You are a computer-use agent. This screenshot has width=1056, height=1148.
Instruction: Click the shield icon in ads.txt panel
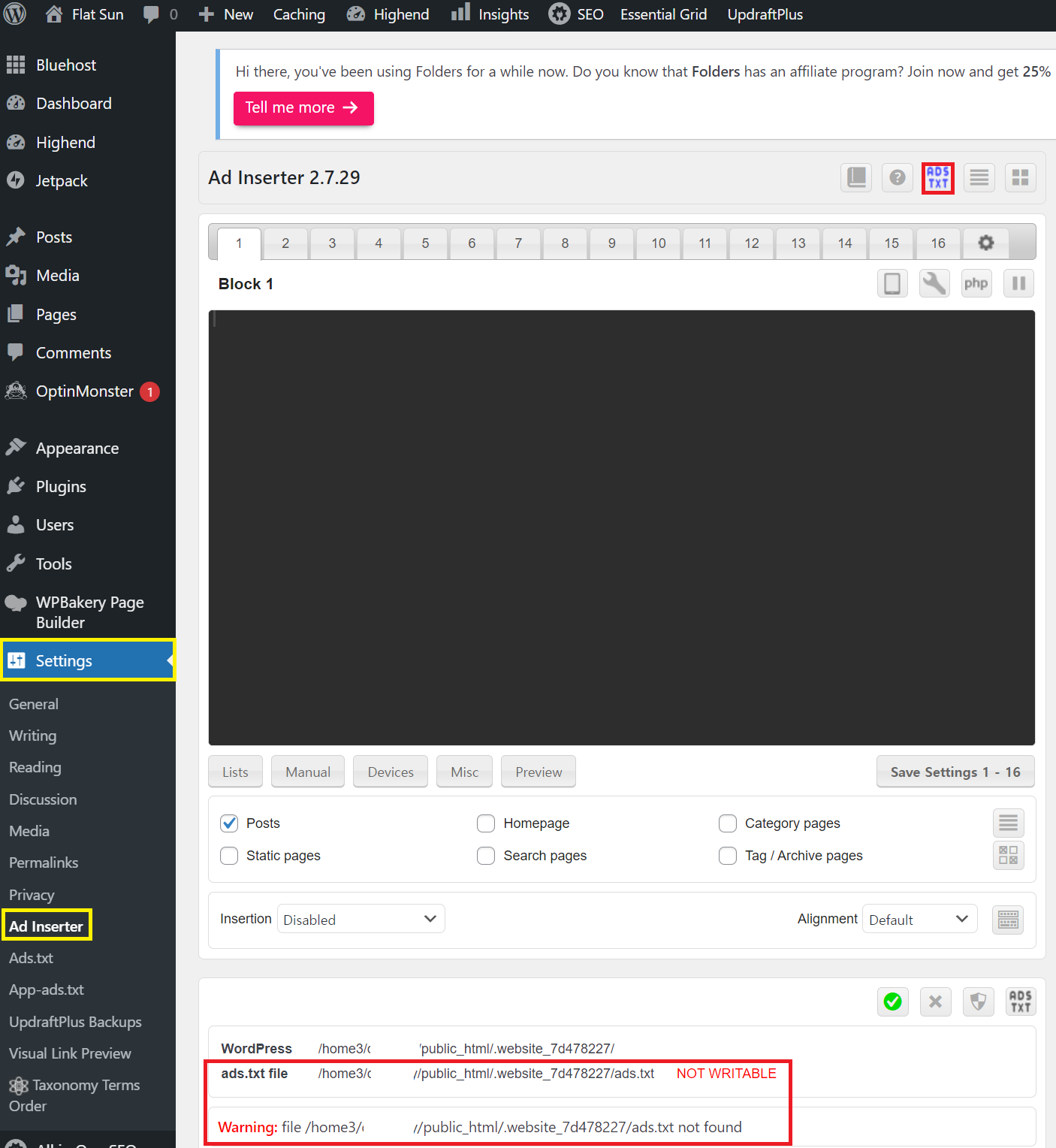click(978, 1001)
